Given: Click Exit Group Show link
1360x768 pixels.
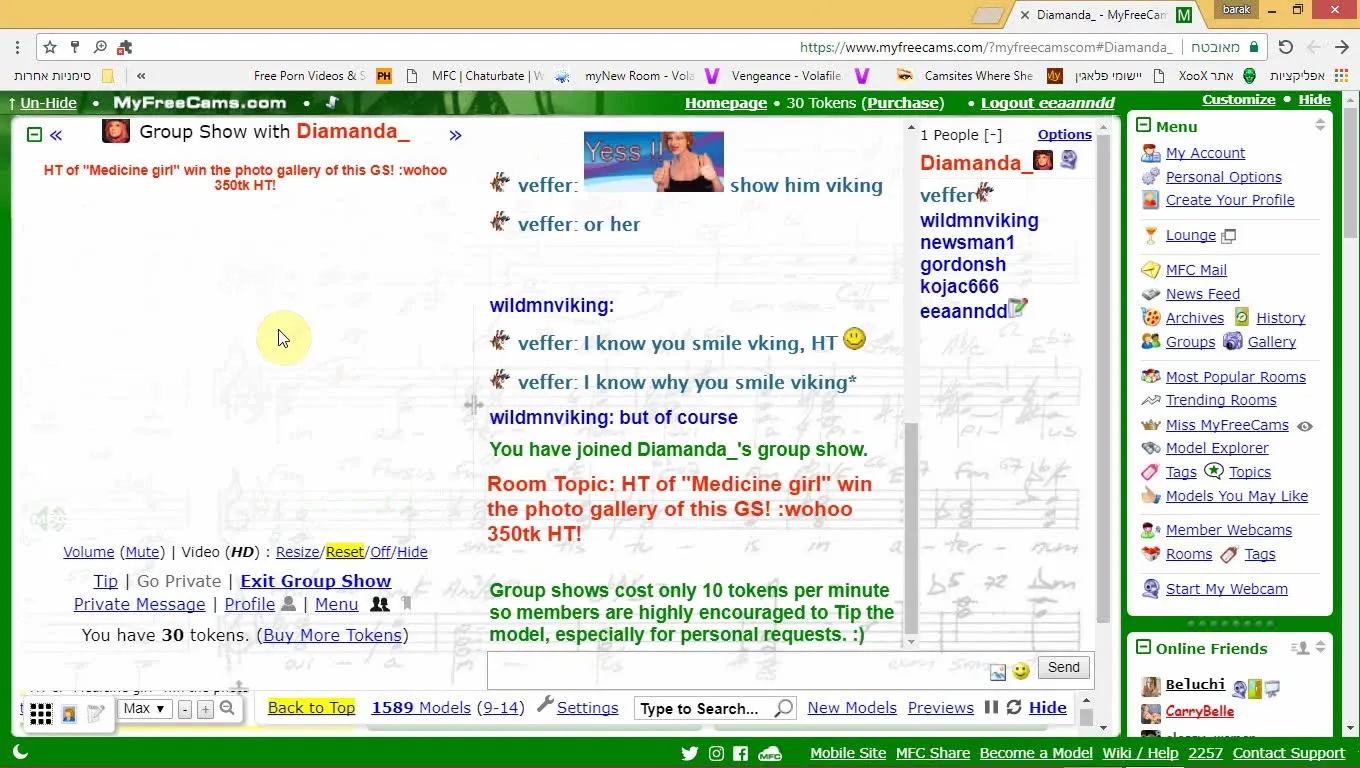Looking at the screenshot, I should pos(315,581).
